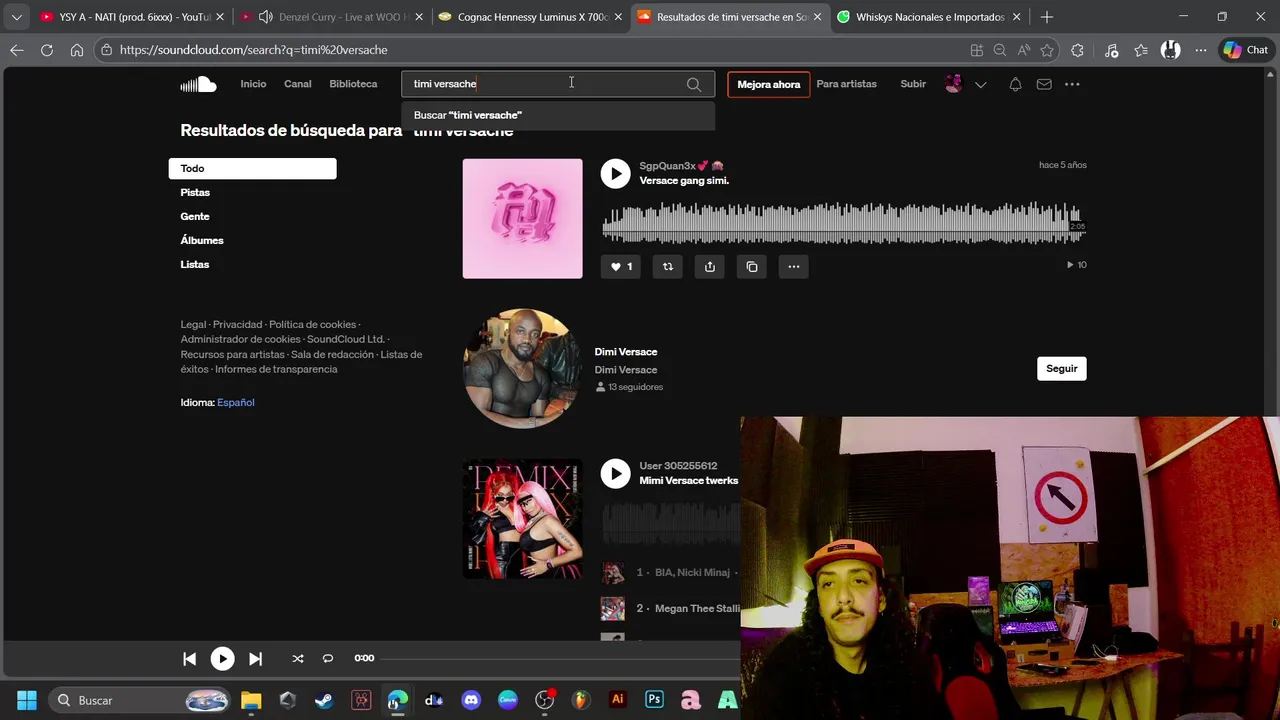This screenshot has width=1280, height=720.
Task: Switch to Cognac Hennessy Luminus tab
Action: click(531, 17)
